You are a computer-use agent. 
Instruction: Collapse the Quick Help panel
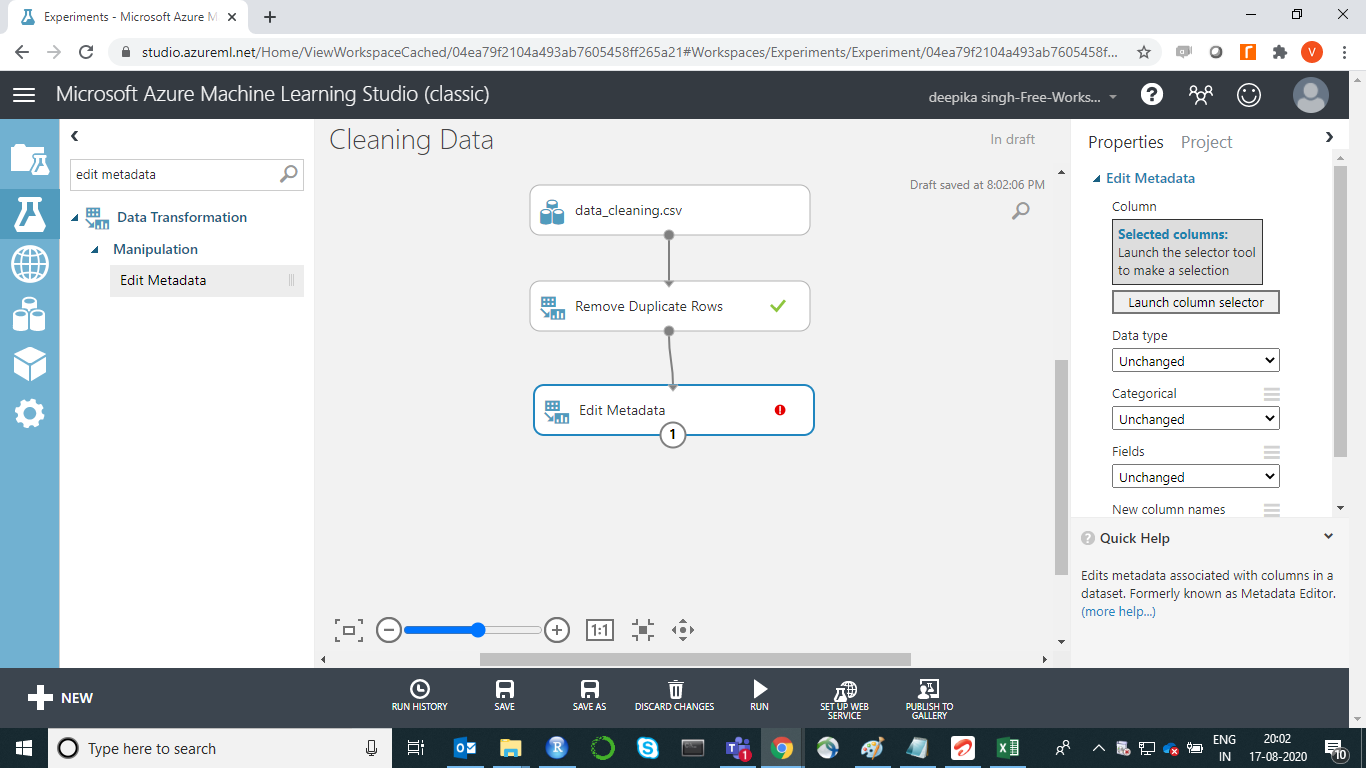pos(1328,537)
